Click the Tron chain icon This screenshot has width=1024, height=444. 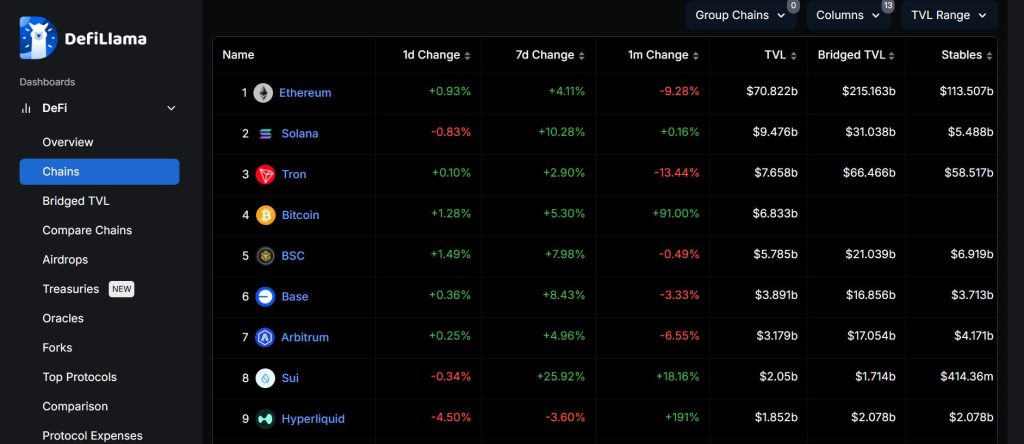coord(265,174)
